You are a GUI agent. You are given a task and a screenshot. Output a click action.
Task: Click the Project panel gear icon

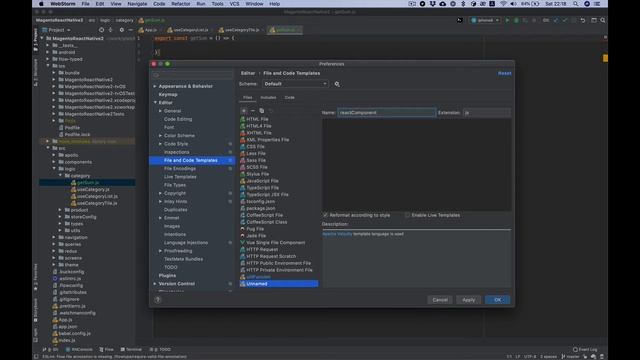[x=121, y=30]
